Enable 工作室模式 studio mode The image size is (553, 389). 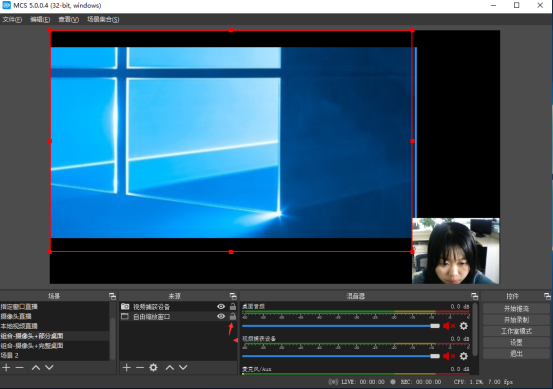(x=516, y=331)
